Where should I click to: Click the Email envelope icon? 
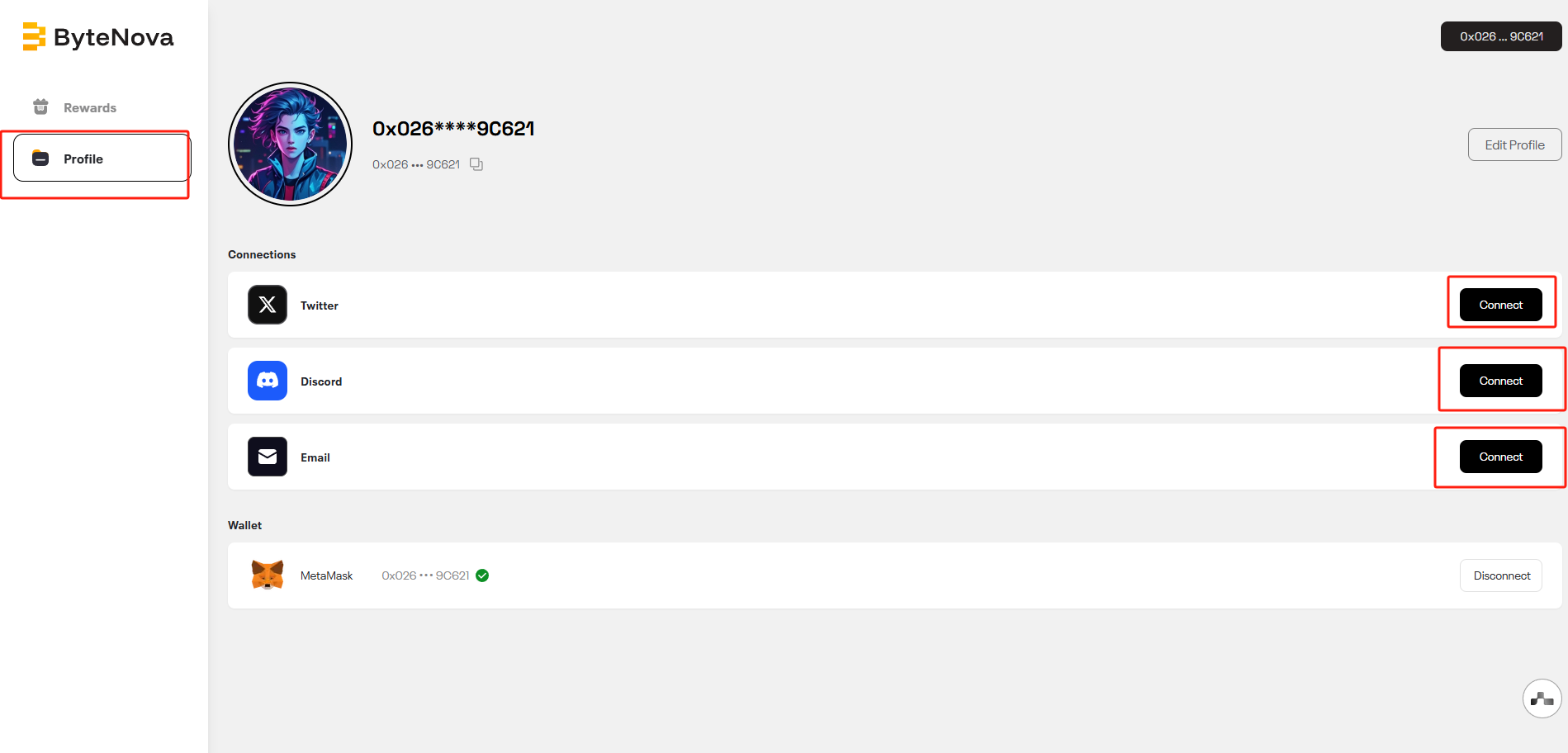(x=268, y=457)
